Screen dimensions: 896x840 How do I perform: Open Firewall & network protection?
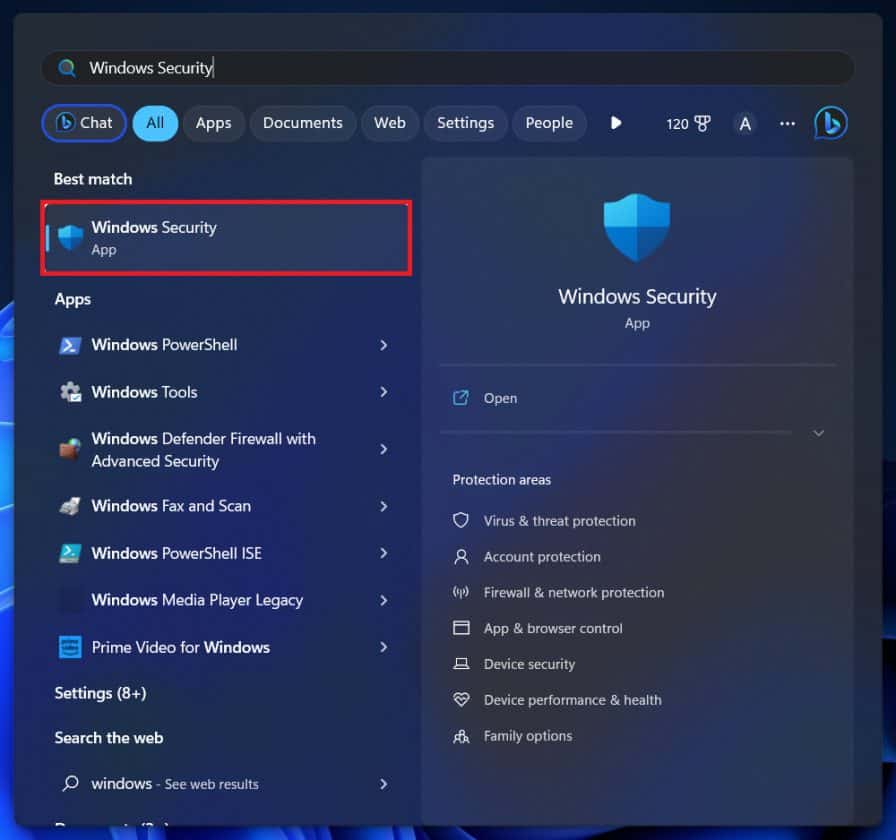tap(573, 592)
